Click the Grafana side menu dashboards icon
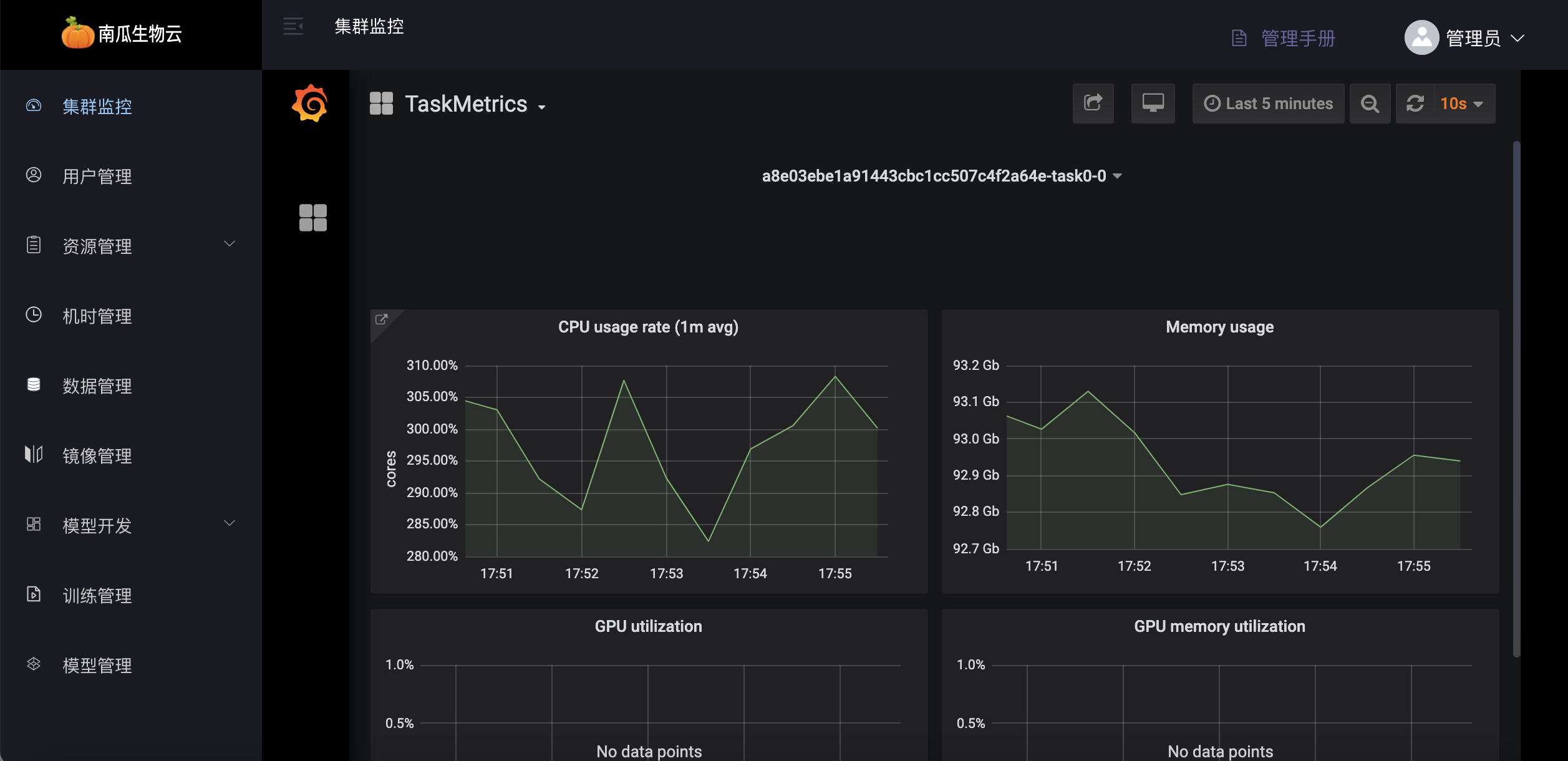This screenshot has height=761, width=1568. point(313,218)
